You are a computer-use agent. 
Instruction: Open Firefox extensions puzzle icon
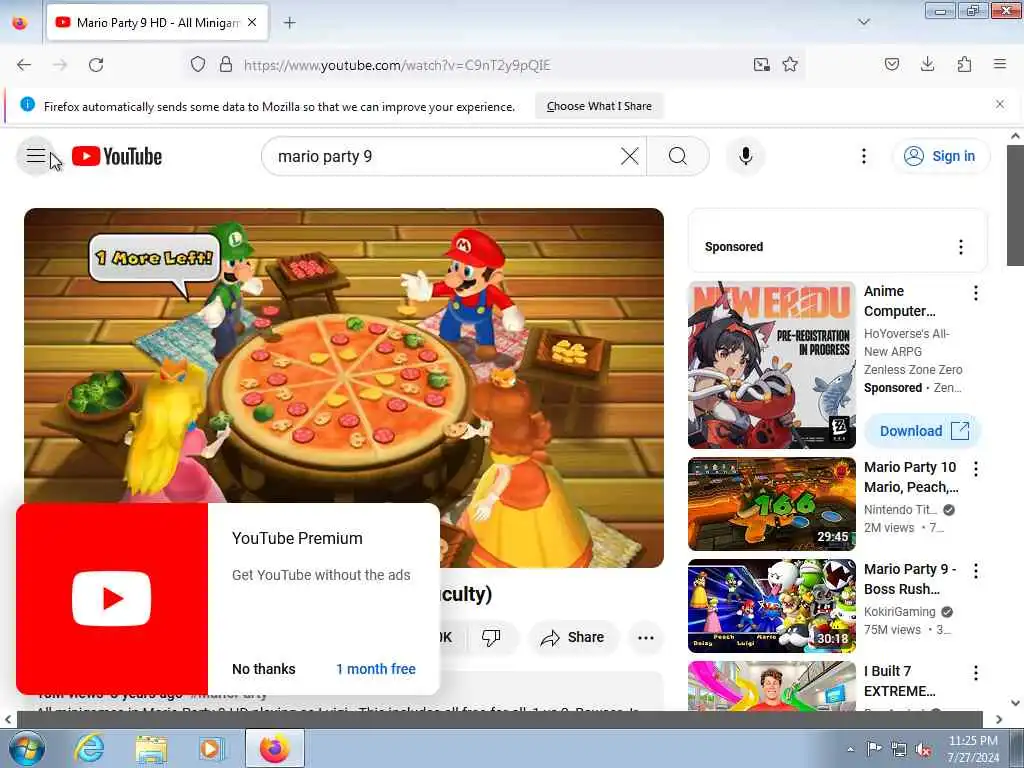[964, 64]
